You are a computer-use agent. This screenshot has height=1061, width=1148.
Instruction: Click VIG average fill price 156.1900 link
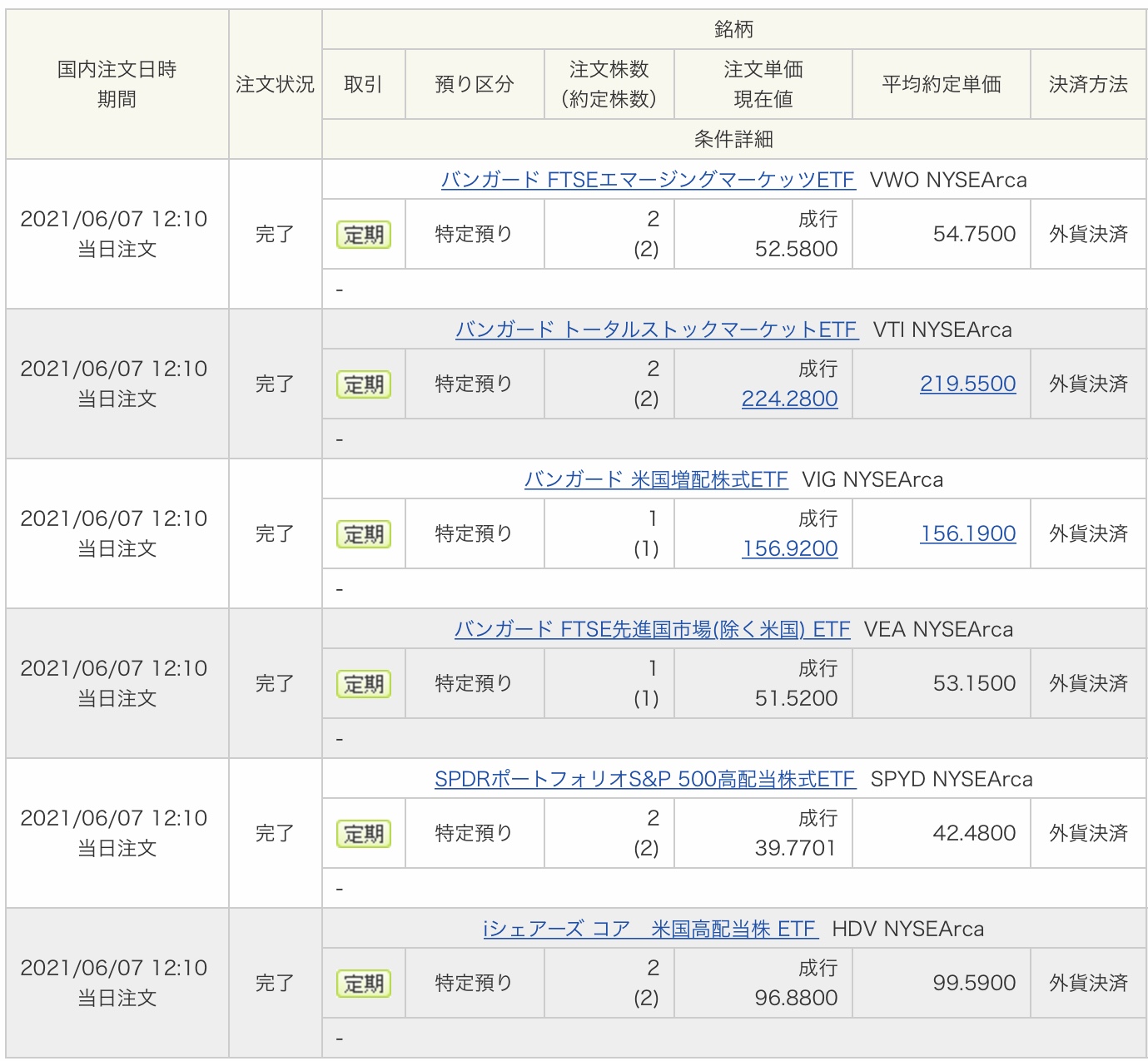click(x=968, y=533)
